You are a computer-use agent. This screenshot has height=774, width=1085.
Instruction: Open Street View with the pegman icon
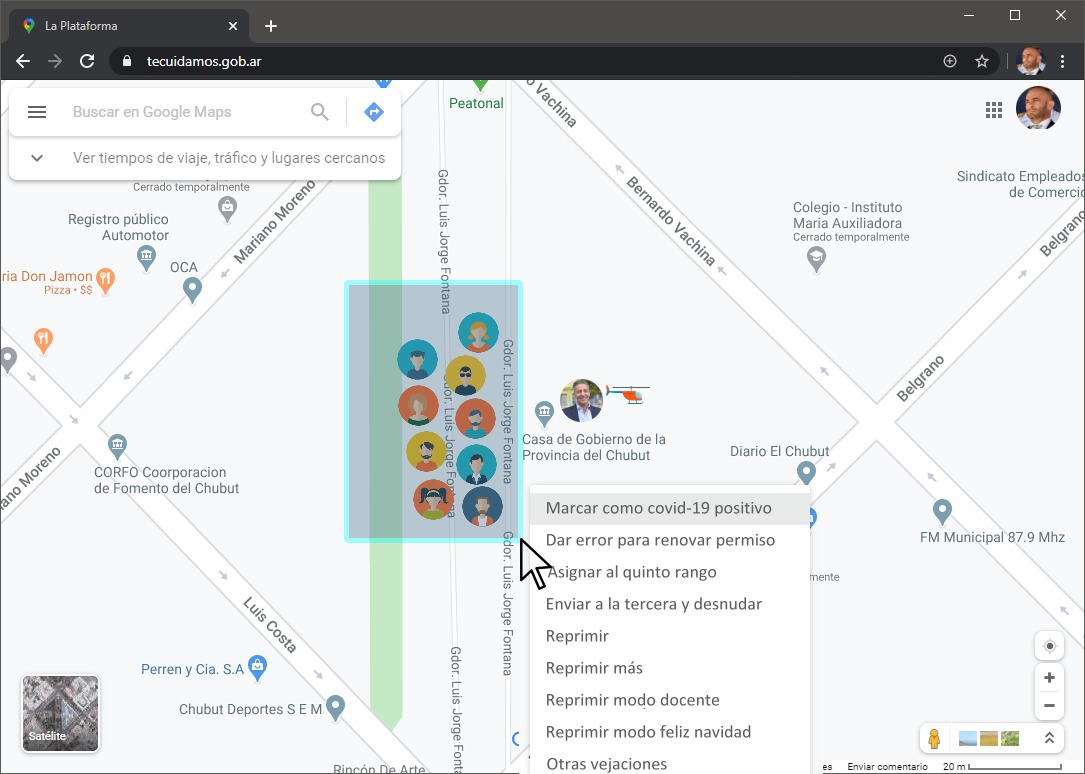point(934,739)
